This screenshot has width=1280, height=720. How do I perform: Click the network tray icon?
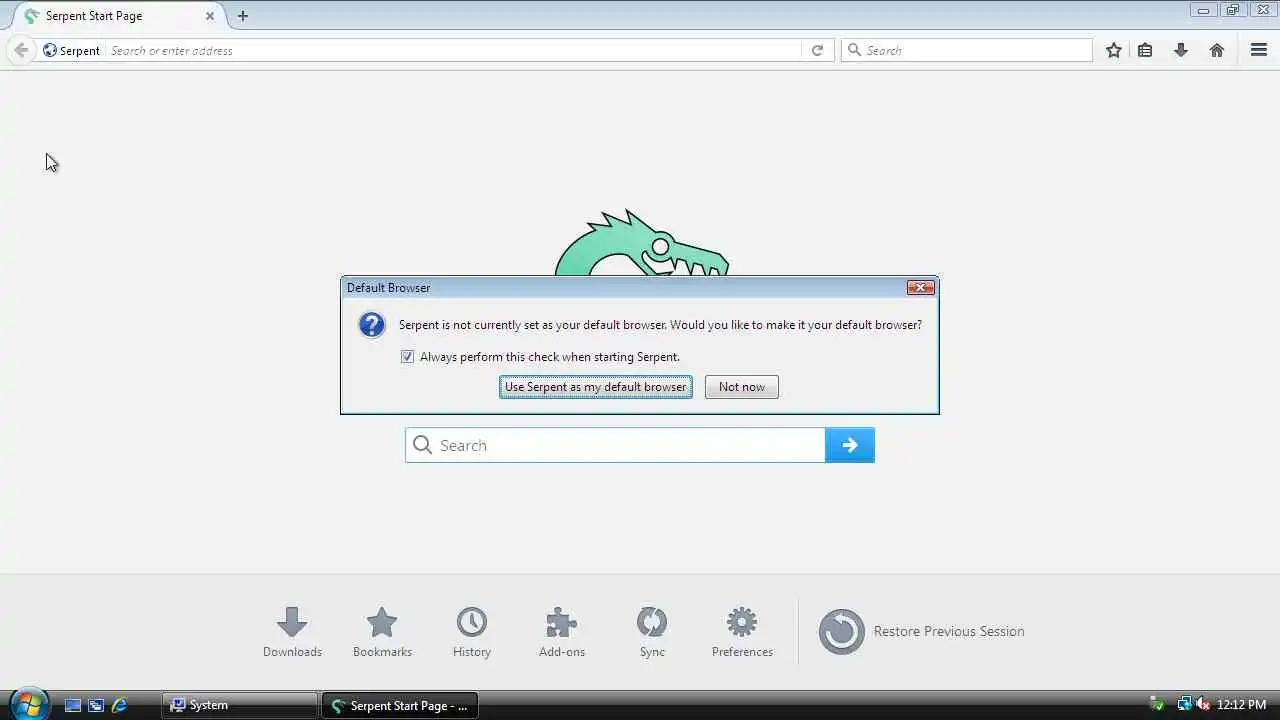1184,705
